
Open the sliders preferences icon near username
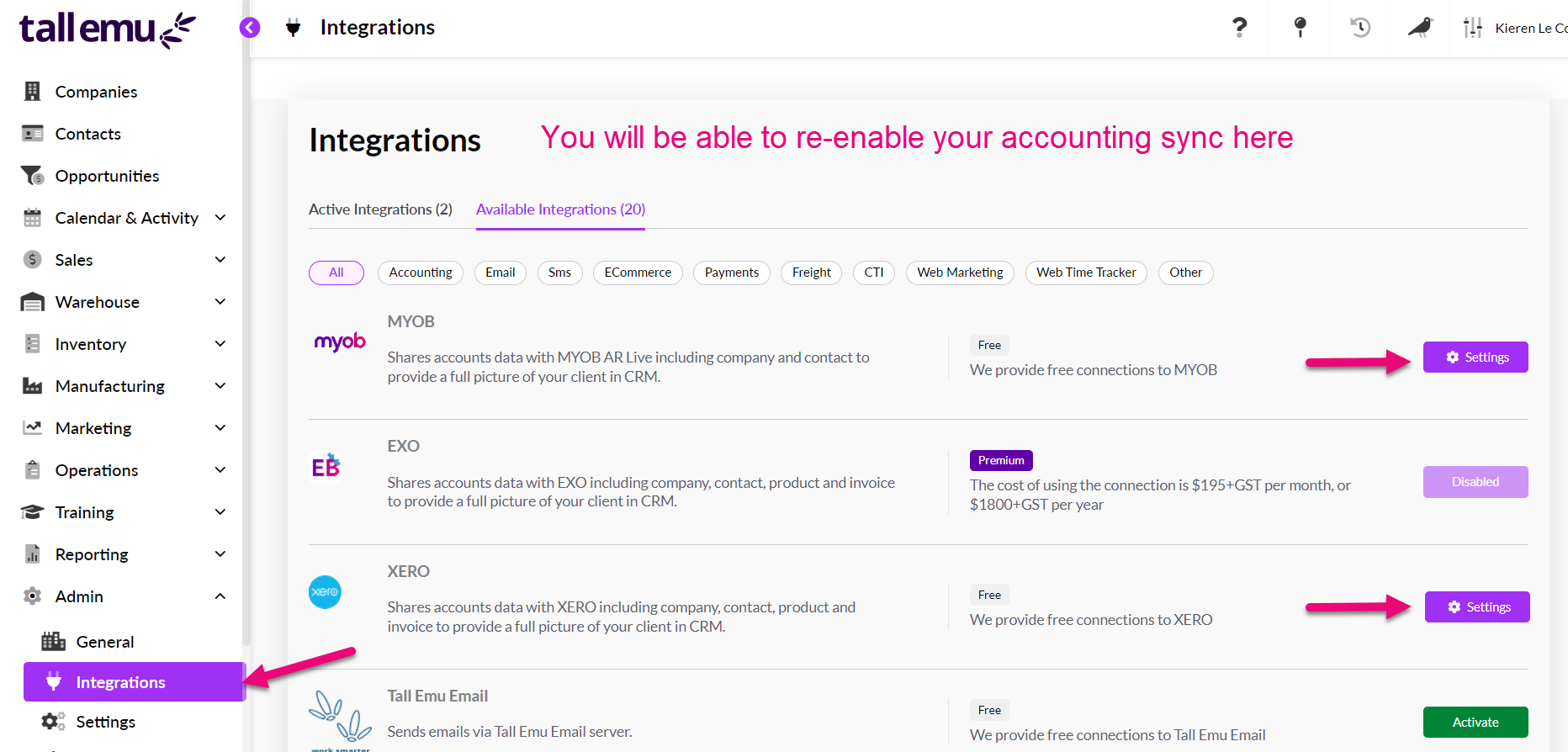(1473, 28)
